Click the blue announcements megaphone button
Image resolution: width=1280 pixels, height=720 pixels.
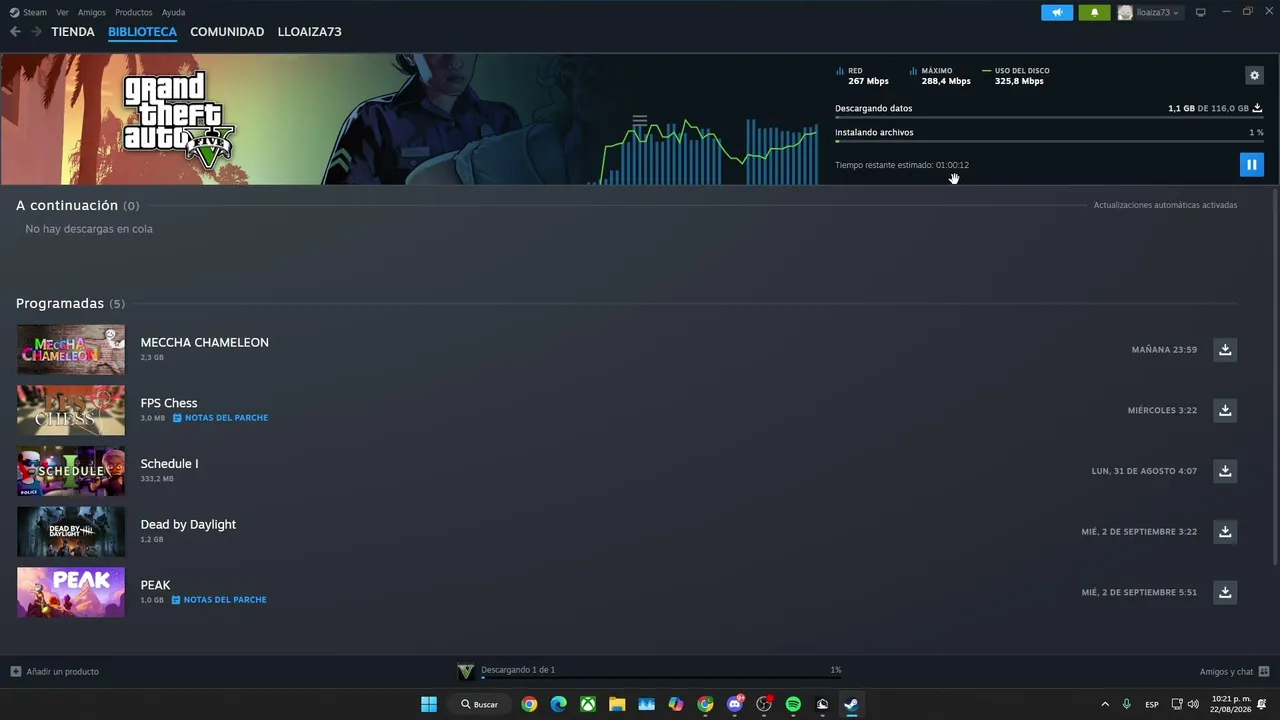1057,12
